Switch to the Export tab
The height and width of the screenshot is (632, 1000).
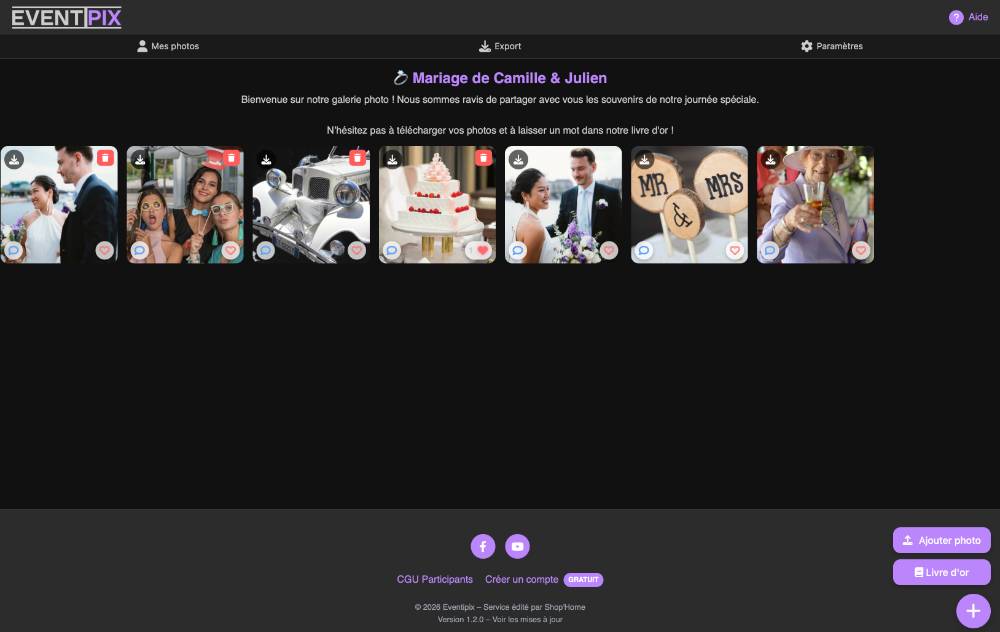point(500,46)
